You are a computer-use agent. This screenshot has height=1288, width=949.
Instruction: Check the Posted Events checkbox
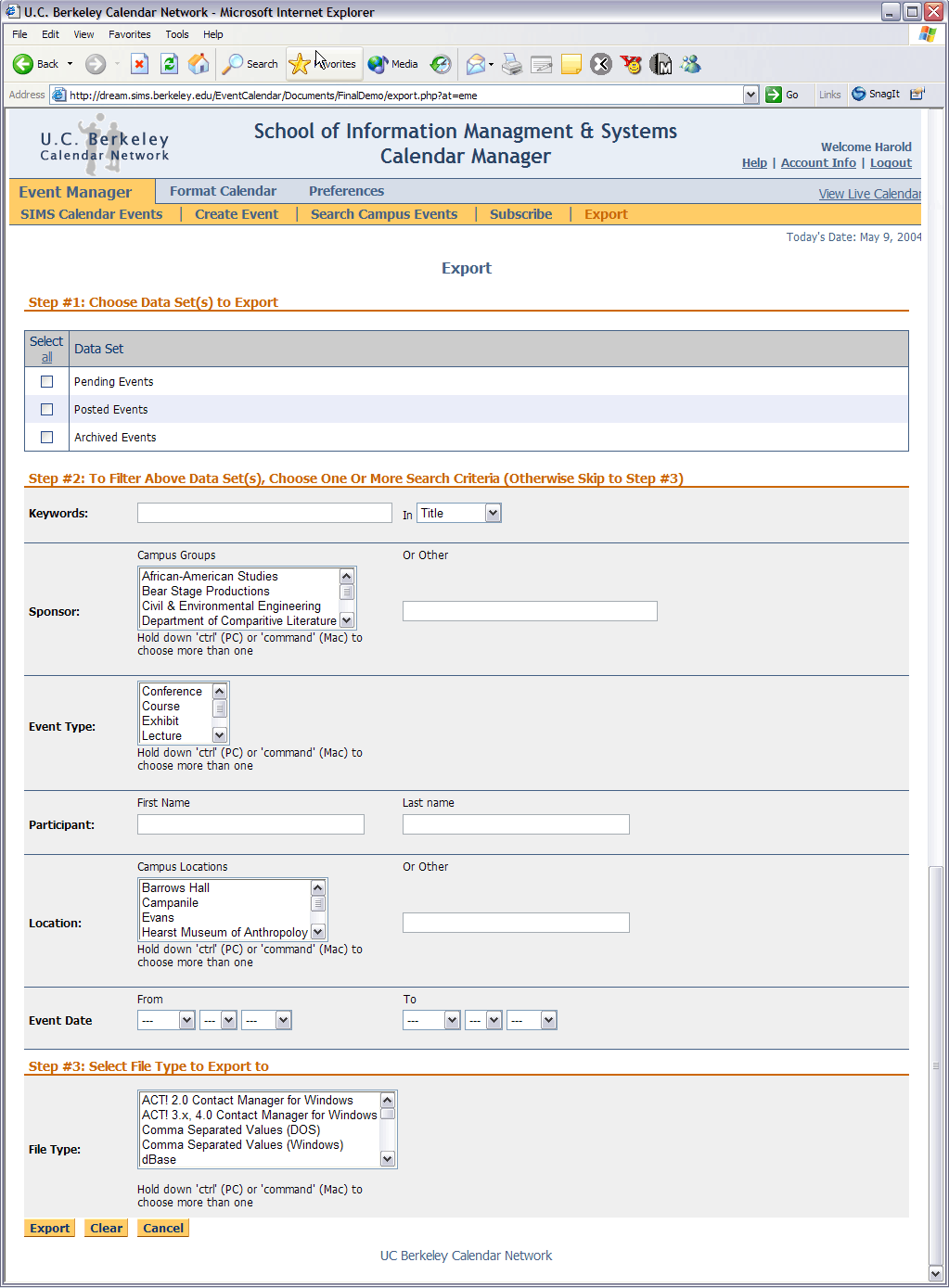coord(46,409)
